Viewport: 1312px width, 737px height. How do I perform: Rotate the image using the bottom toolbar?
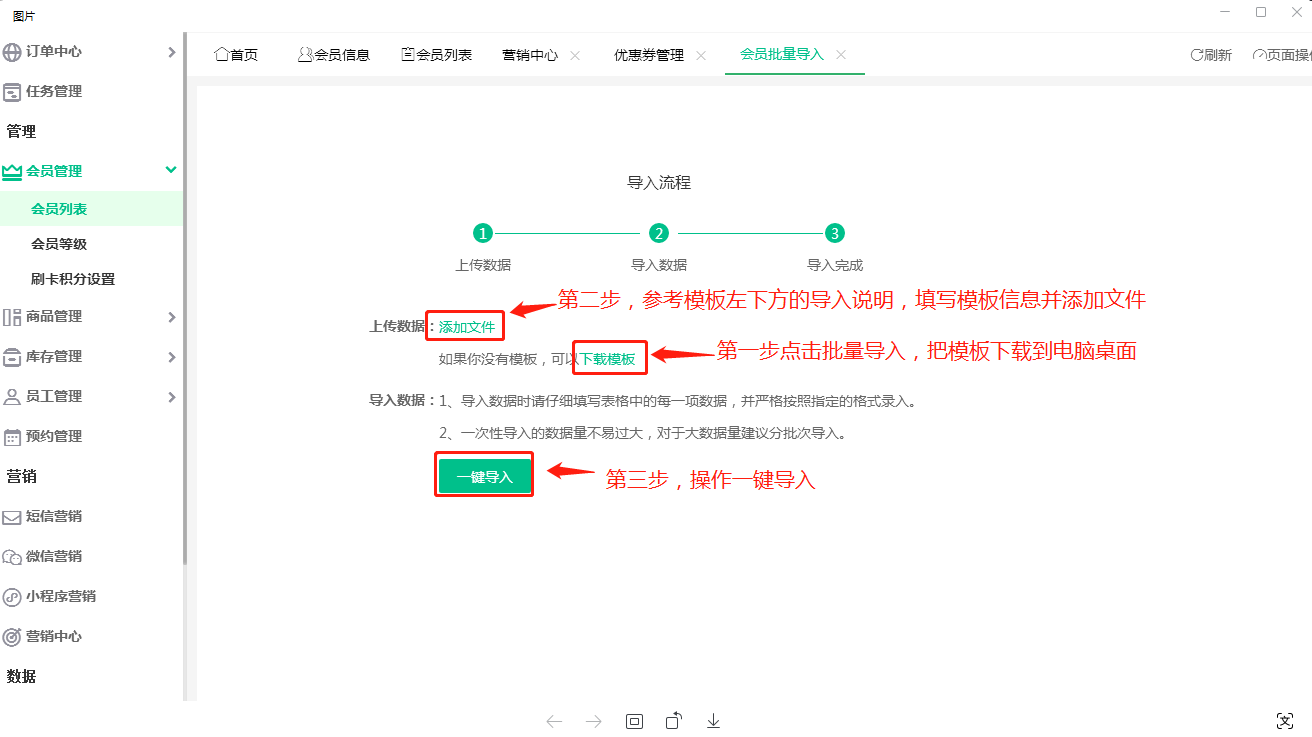pos(674,721)
